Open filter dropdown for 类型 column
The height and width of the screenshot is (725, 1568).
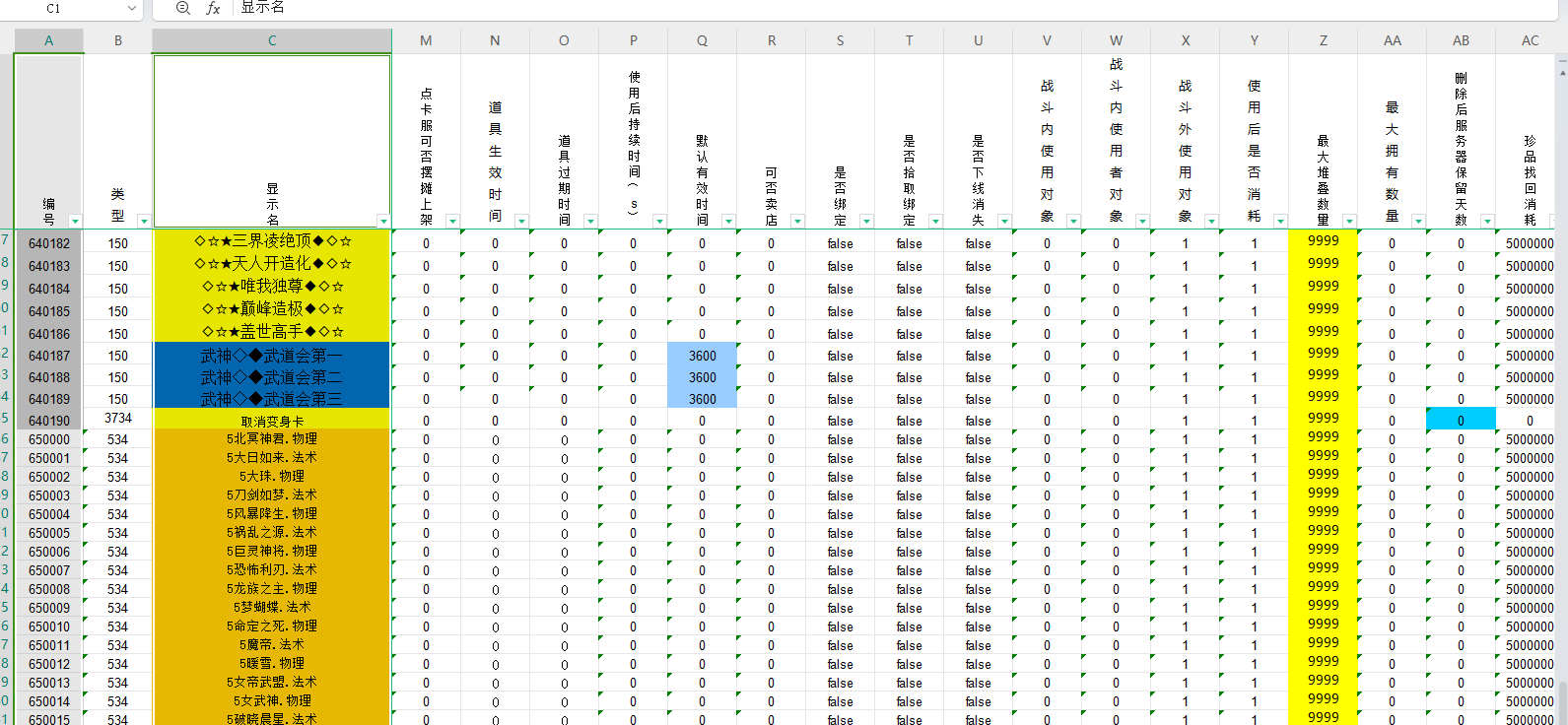(x=144, y=221)
